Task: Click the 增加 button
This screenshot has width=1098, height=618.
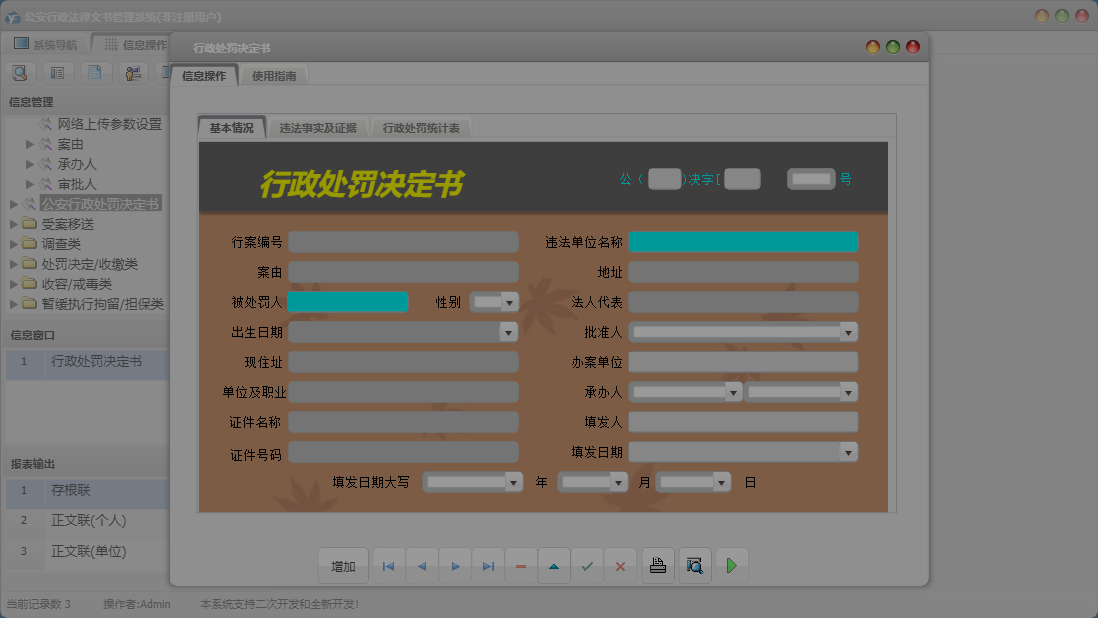Action: pyautogui.click(x=343, y=566)
